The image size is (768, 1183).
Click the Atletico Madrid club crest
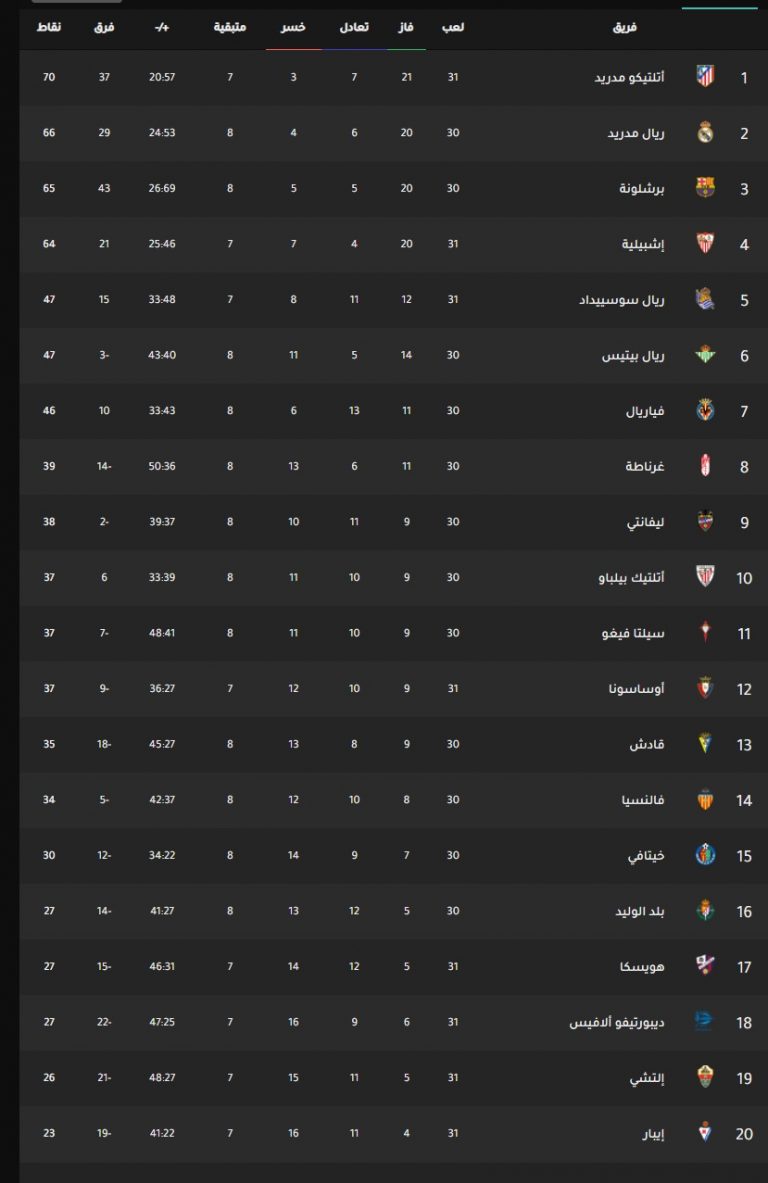(705, 76)
